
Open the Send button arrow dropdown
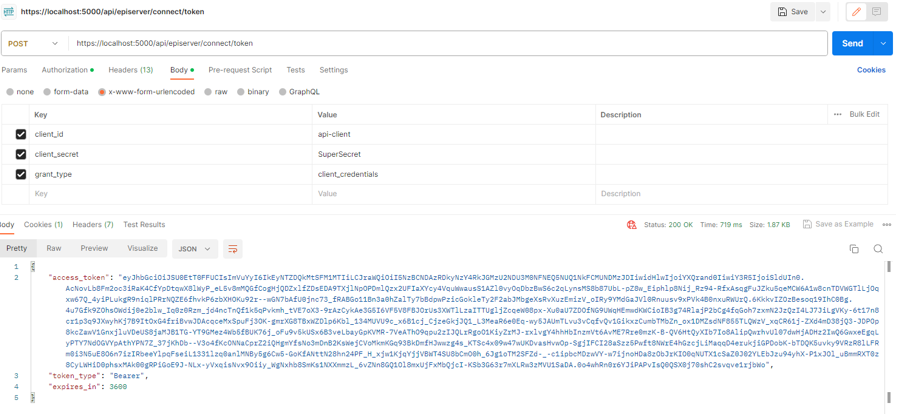pos(884,44)
